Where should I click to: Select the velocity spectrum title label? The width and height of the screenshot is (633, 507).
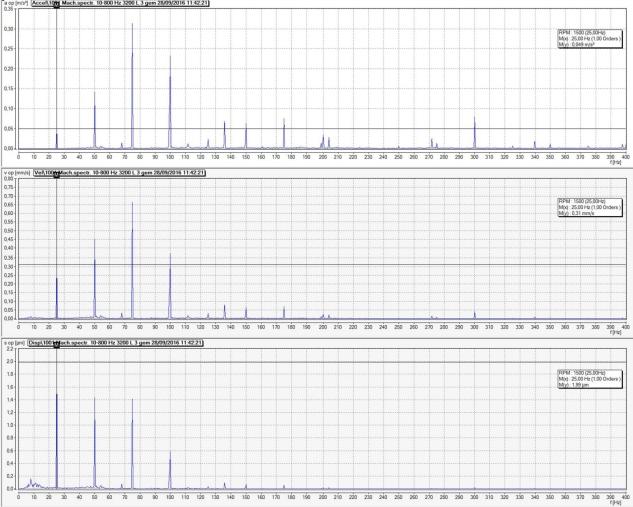(x=119, y=173)
